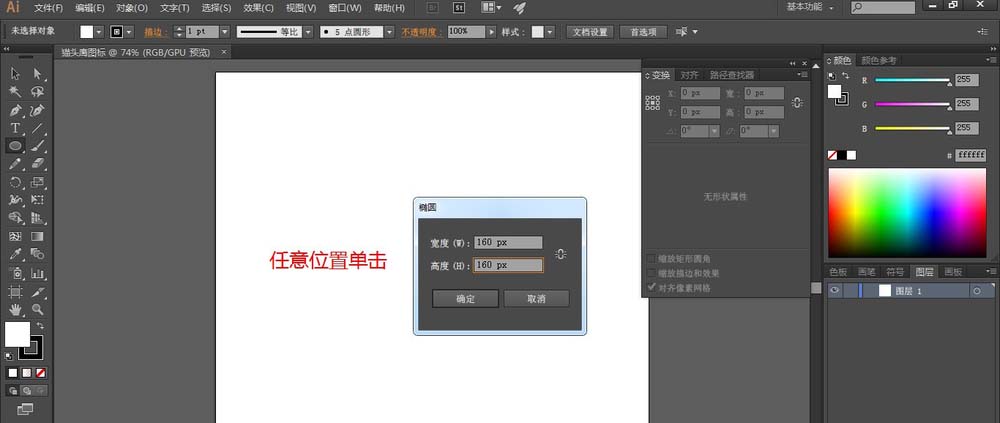Select the Zoom tool
Image resolution: width=1000 pixels, height=423 pixels.
click(38, 310)
